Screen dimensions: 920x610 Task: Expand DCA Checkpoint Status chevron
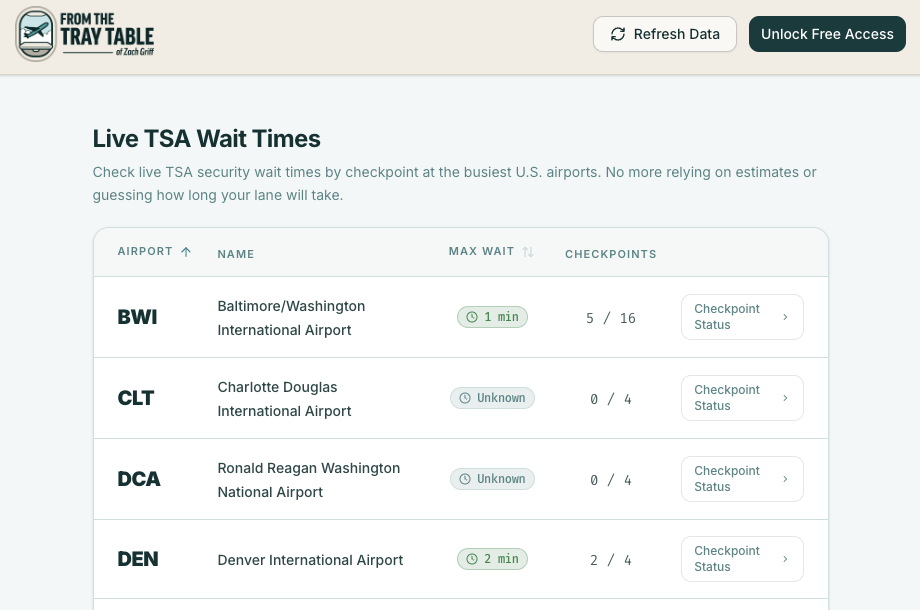[785, 479]
